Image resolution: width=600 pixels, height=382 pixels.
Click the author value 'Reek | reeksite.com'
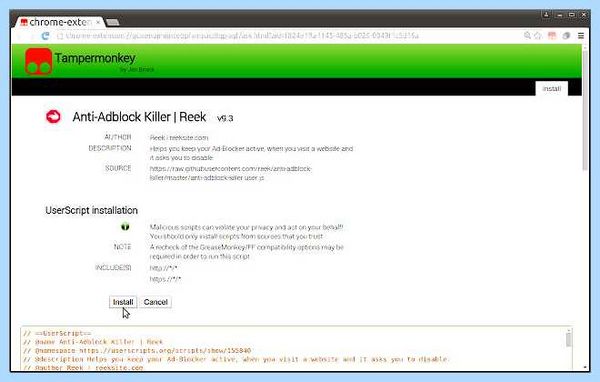coord(179,137)
